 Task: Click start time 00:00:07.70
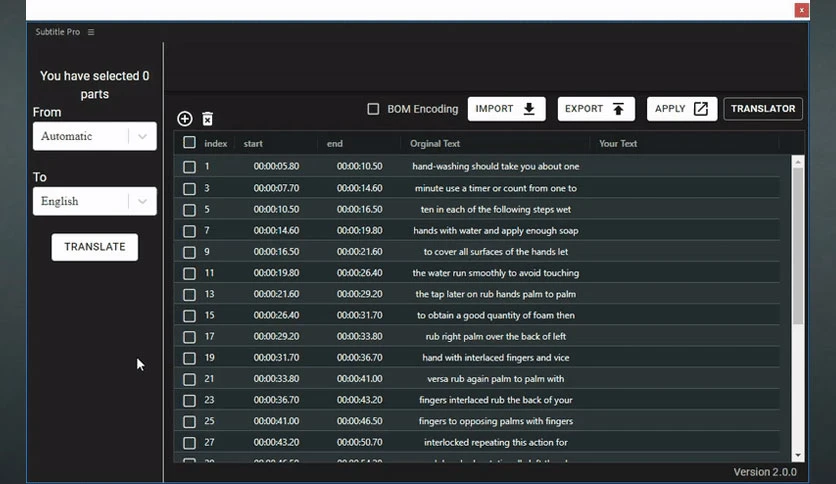[276, 188]
